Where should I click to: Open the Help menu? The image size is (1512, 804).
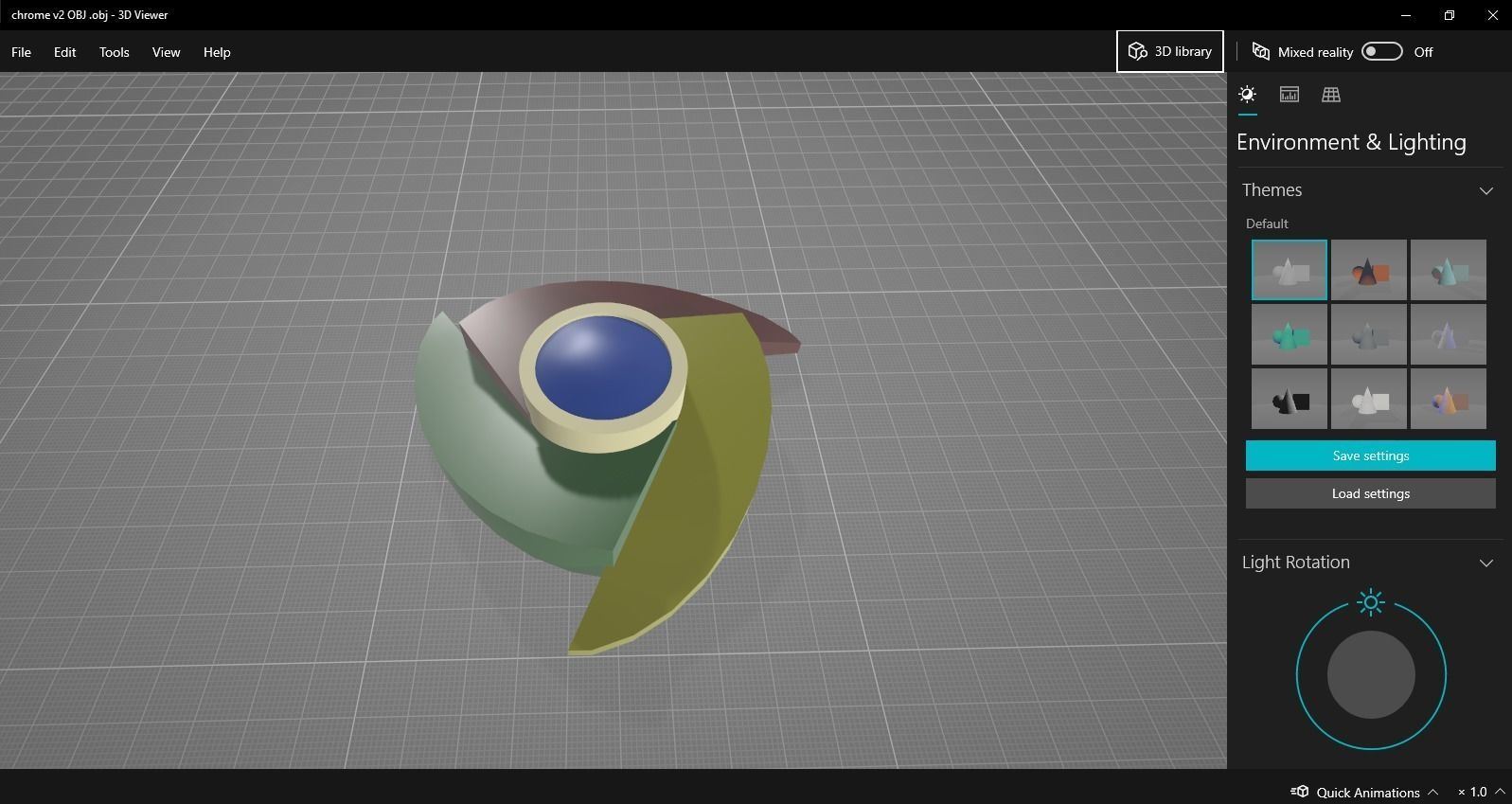[x=217, y=52]
